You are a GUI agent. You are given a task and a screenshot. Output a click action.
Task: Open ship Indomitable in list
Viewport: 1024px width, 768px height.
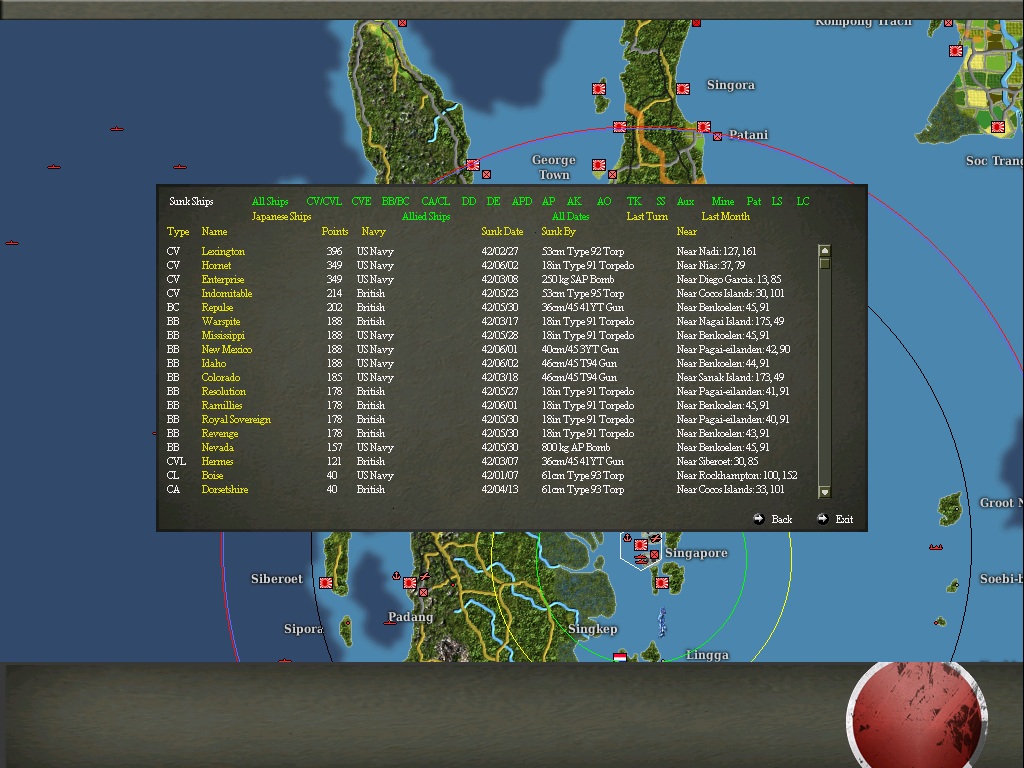[227, 293]
